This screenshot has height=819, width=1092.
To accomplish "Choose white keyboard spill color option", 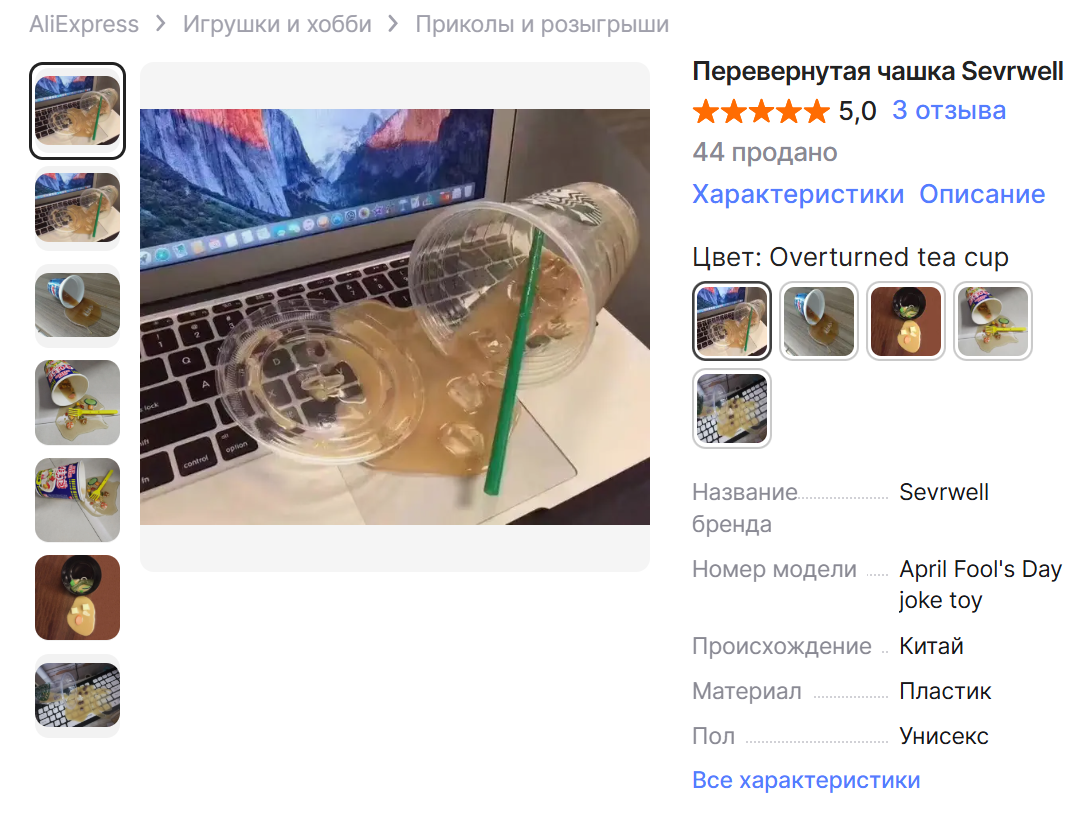I will 732,408.
